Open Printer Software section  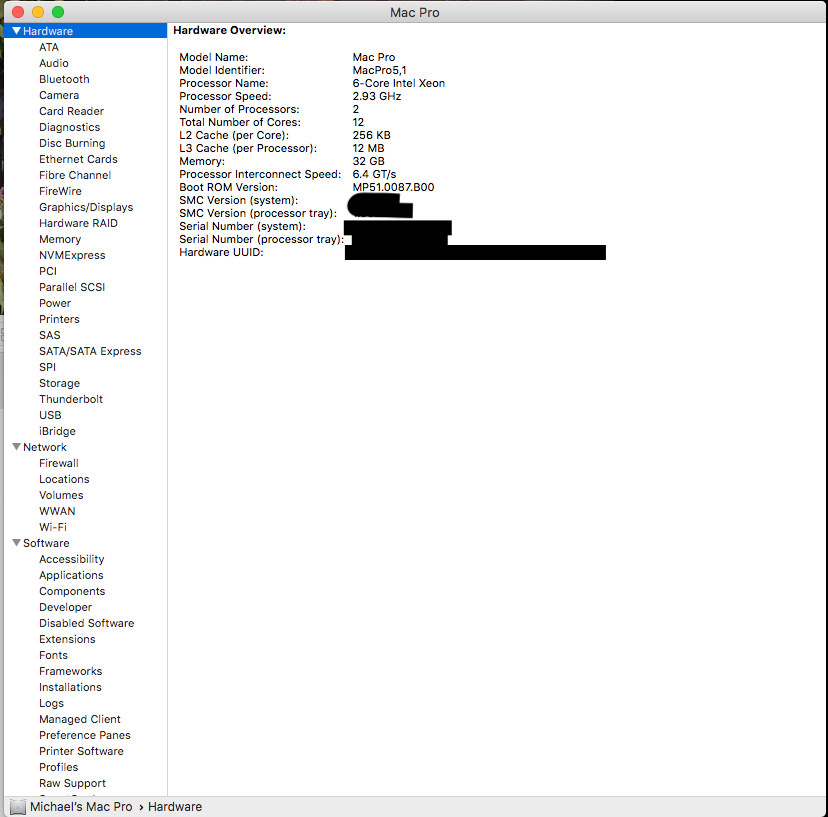(81, 751)
